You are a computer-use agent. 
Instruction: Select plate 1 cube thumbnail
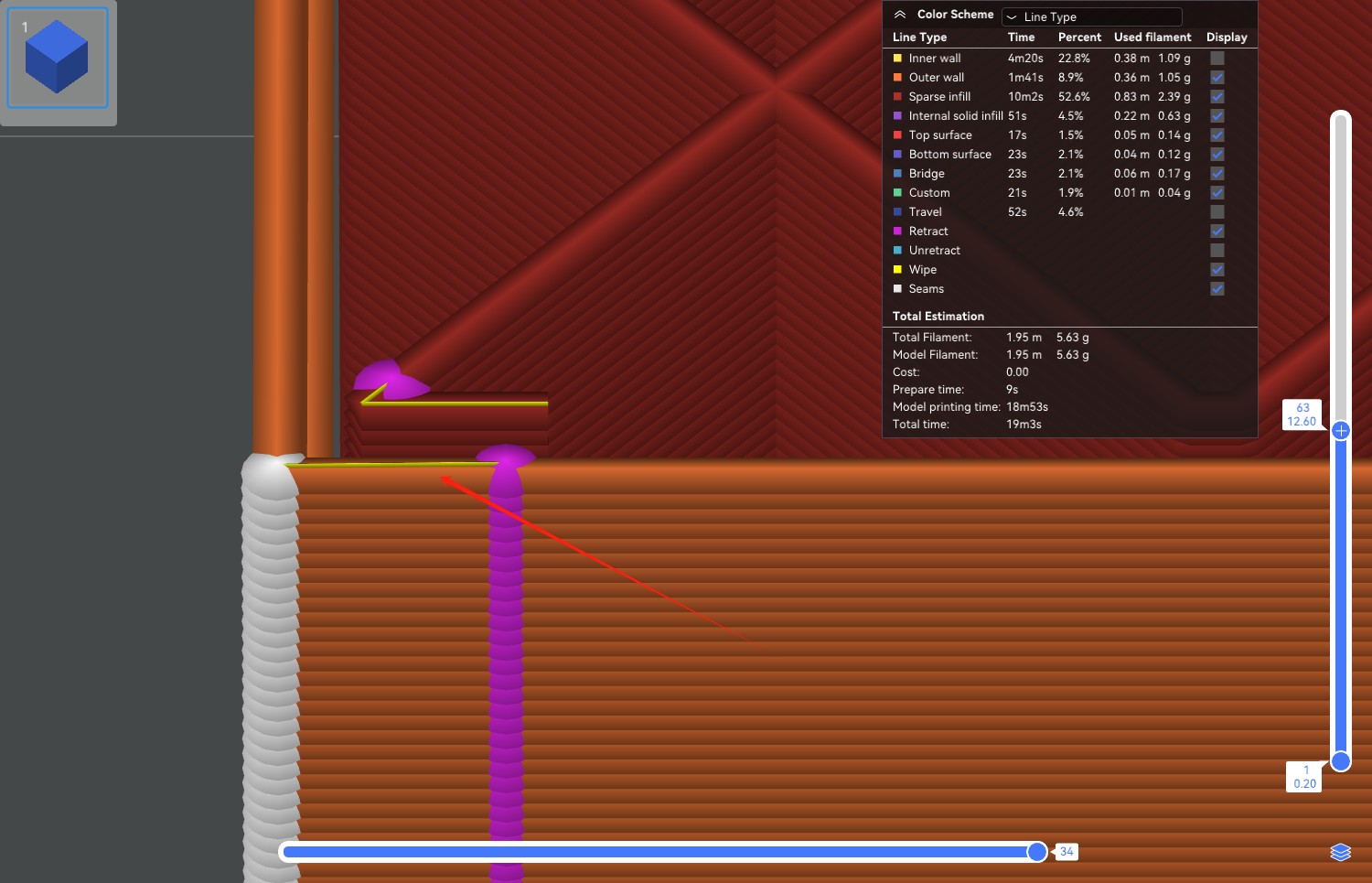coord(58,58)
